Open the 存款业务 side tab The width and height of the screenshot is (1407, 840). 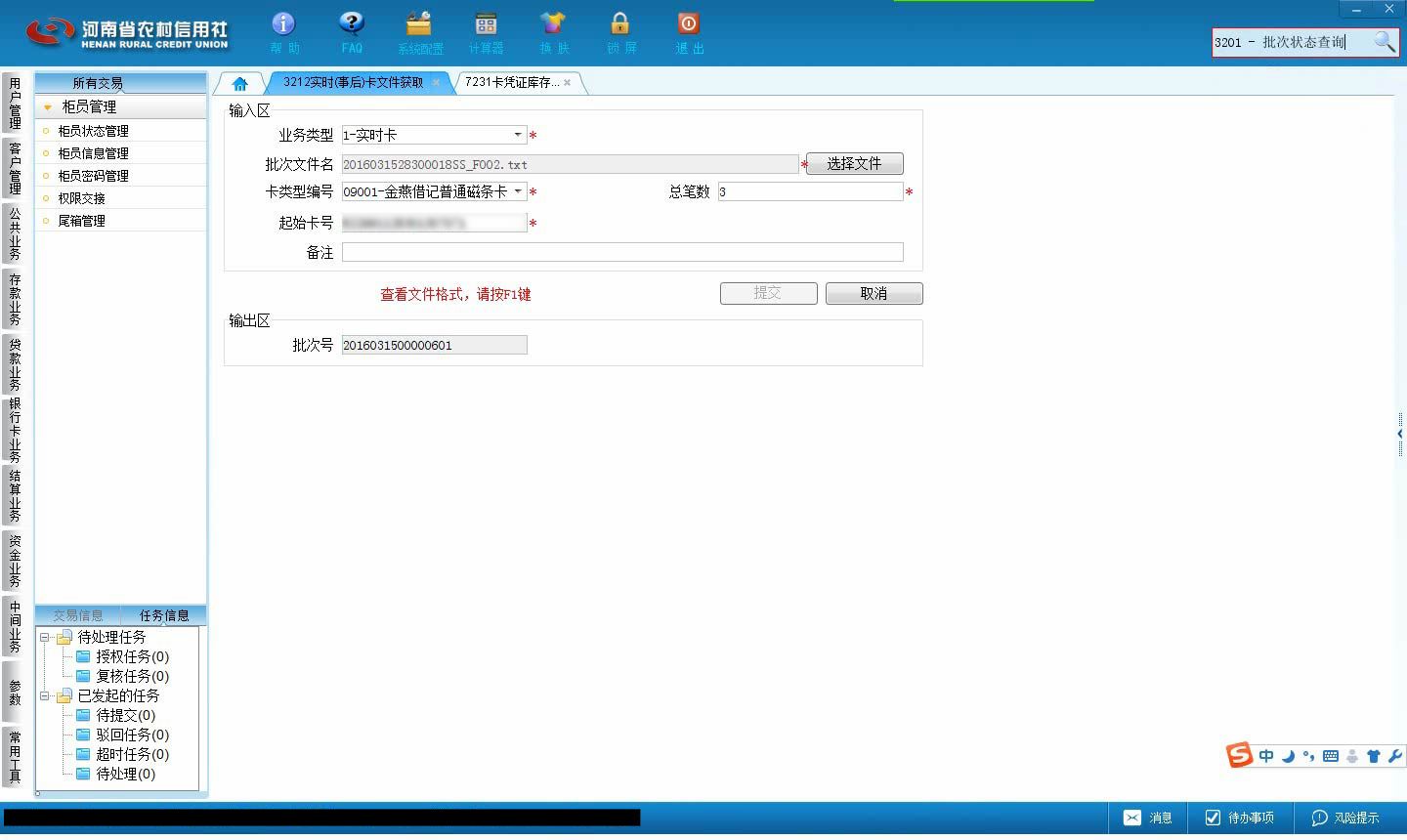click(x=15, y=299)
